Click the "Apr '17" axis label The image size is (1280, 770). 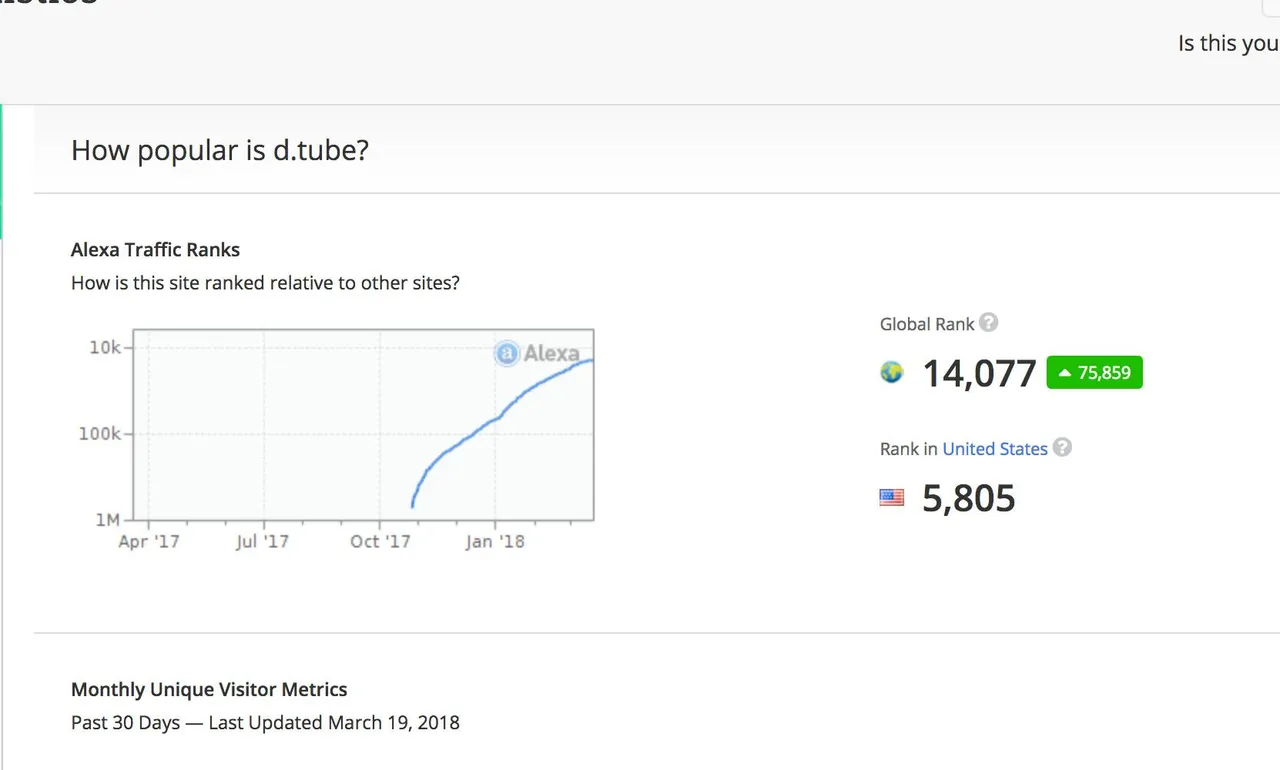tap(148, 541)
